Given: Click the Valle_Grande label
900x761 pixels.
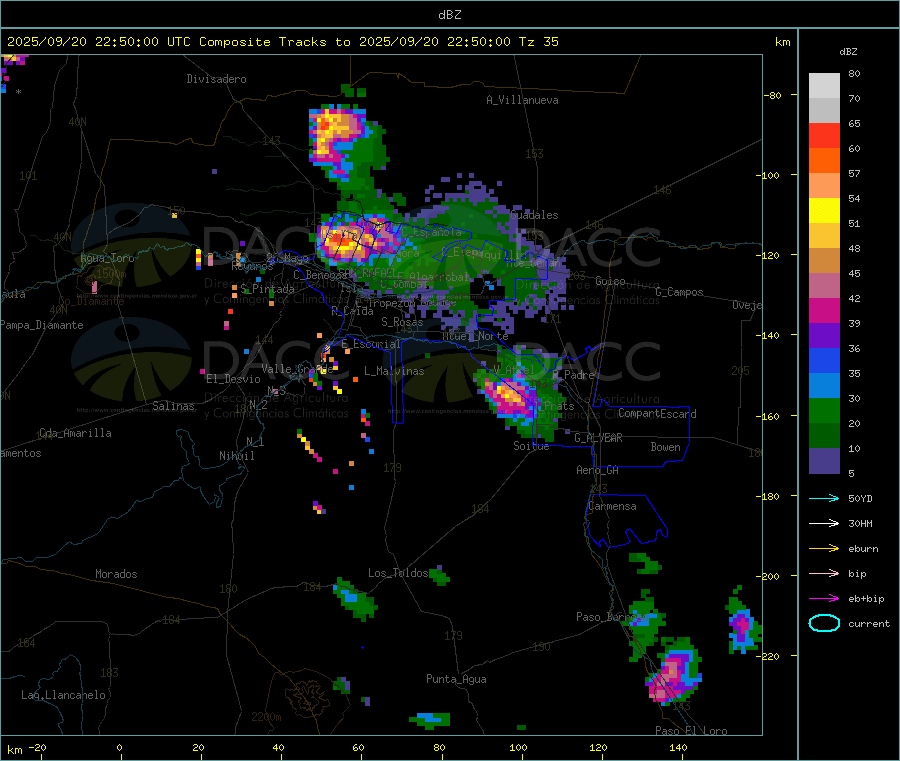Looking at the screenshot, I should point(297,369).
